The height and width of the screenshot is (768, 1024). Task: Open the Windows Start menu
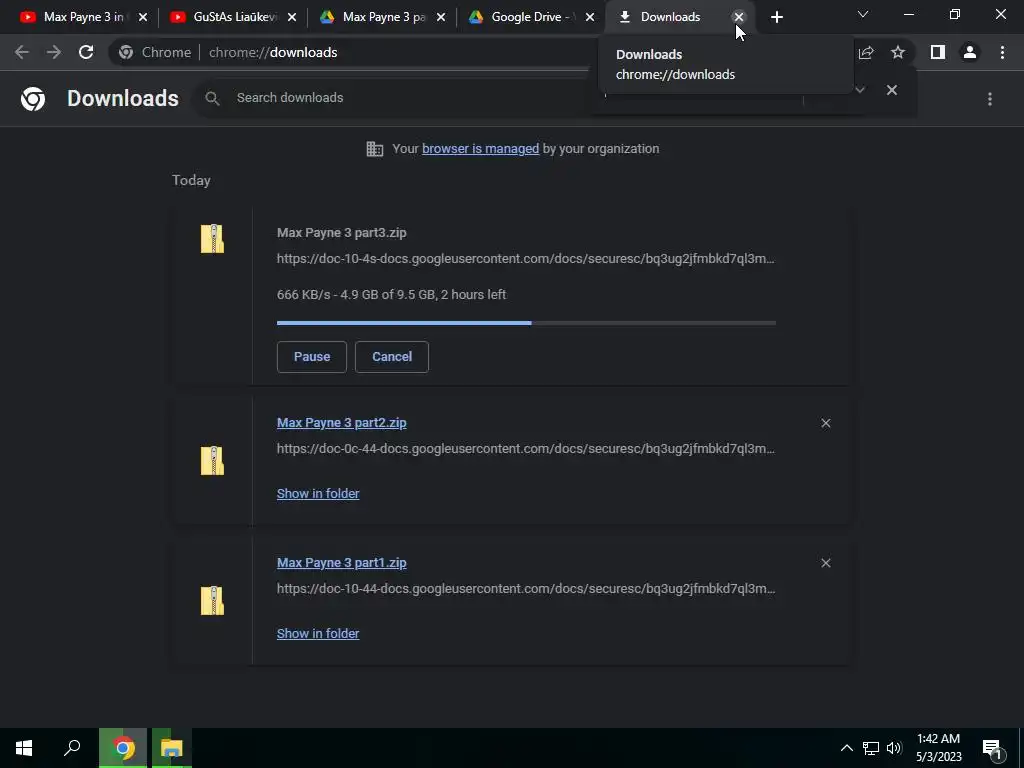tap(24, 748)
